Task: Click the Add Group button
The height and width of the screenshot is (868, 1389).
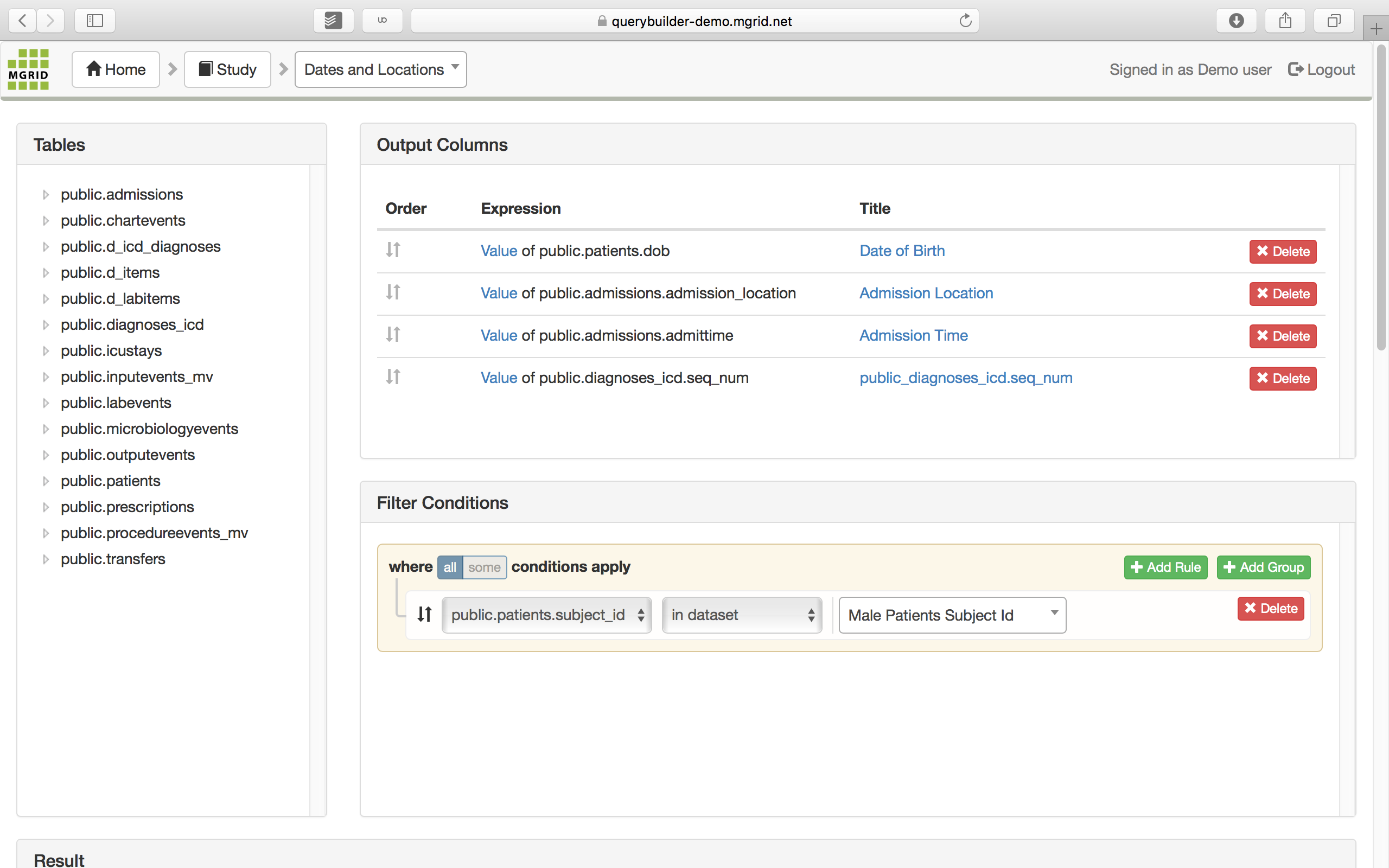Action: pyautogui.click(x=1264, y=567)
